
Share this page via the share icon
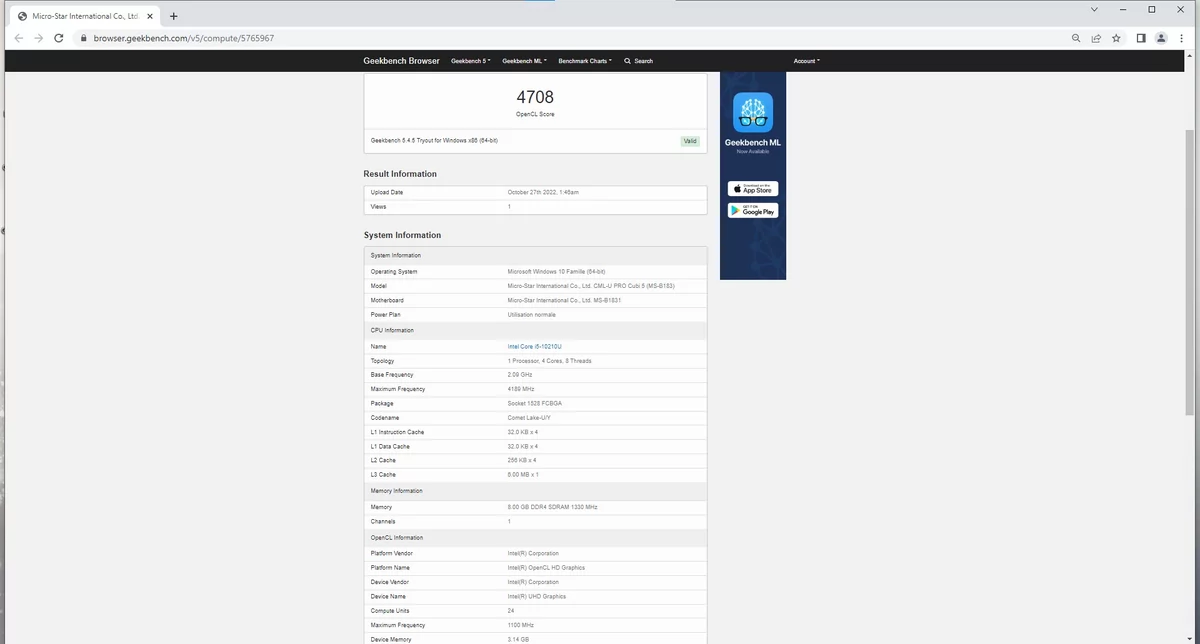point(1096,38)
